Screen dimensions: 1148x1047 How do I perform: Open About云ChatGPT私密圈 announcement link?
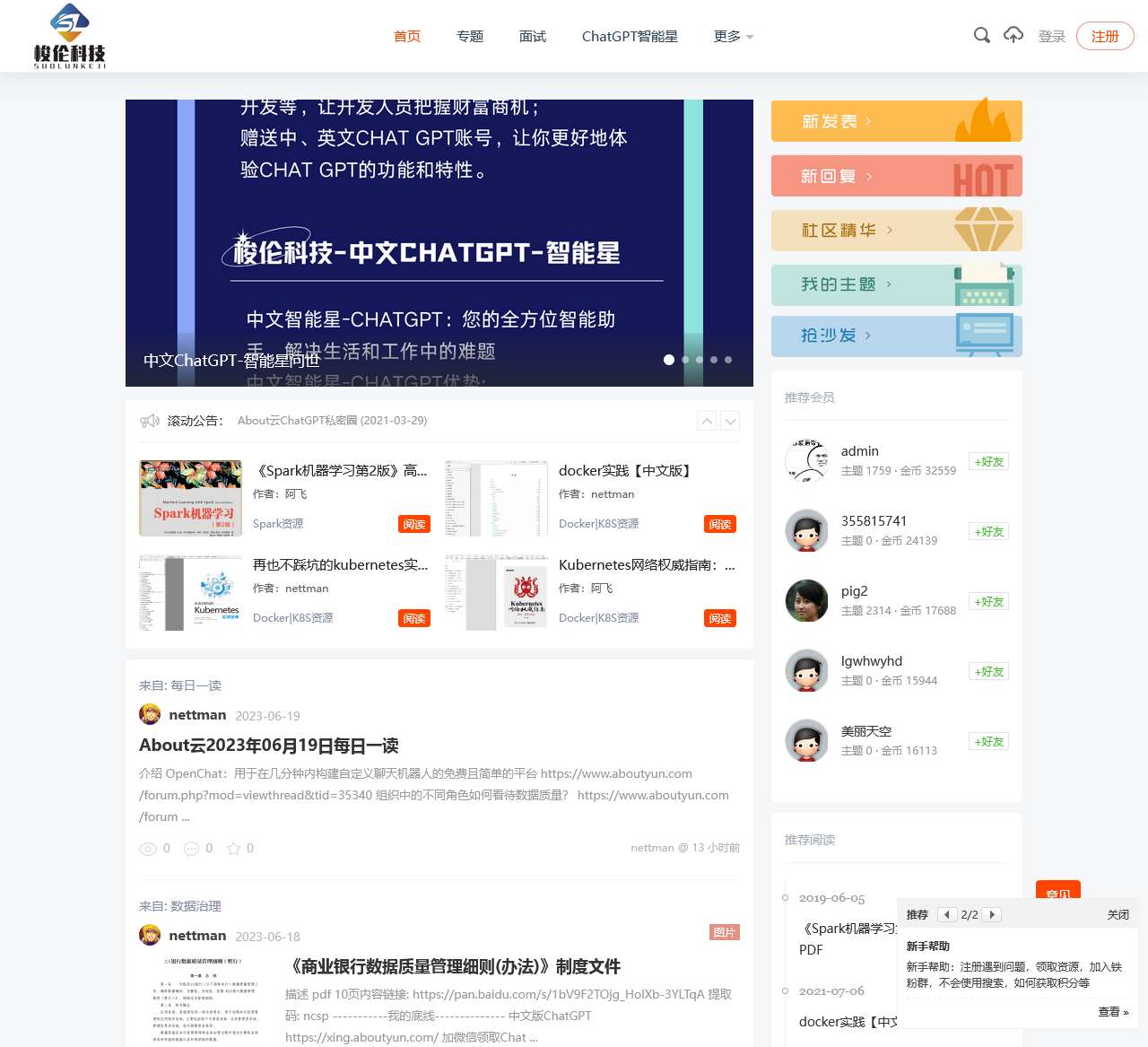point(332,421)
